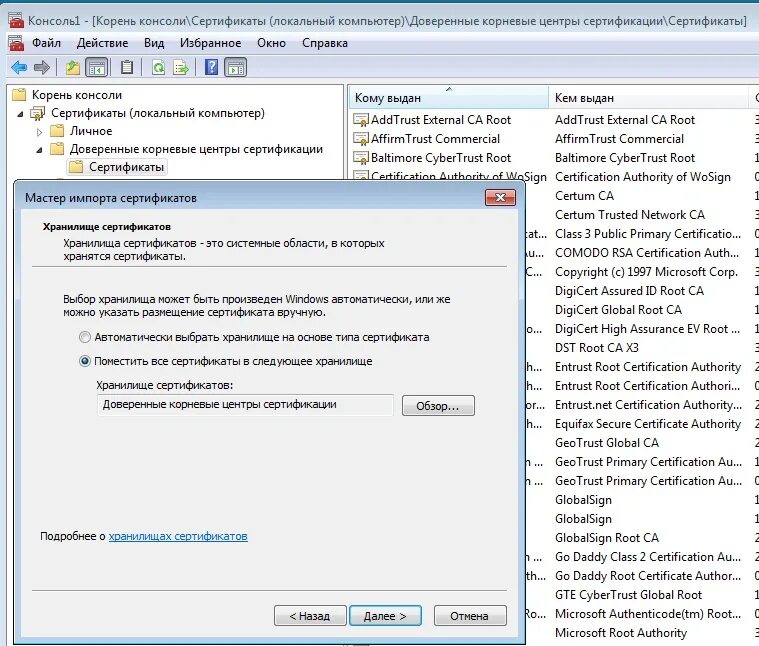The height and width of the screenshot is (646, 759).
Task: Click the Сертификаты subfolder icon in tree
Action: point(76,167)
